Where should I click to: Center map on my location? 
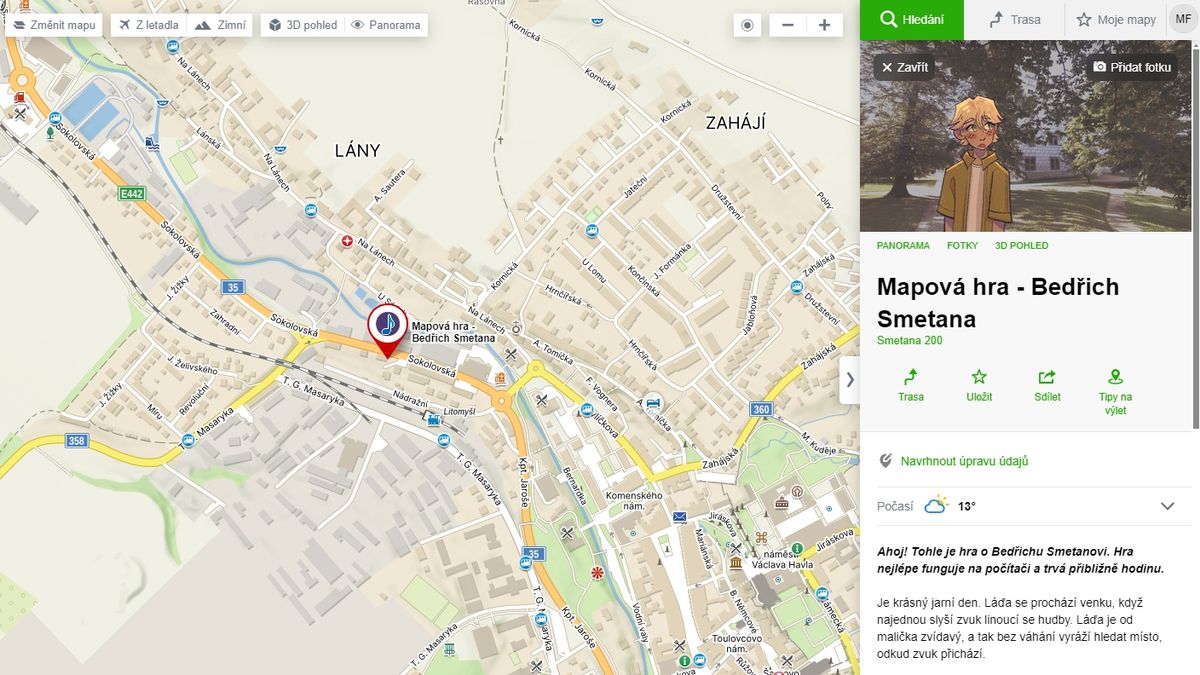(747, 25)
